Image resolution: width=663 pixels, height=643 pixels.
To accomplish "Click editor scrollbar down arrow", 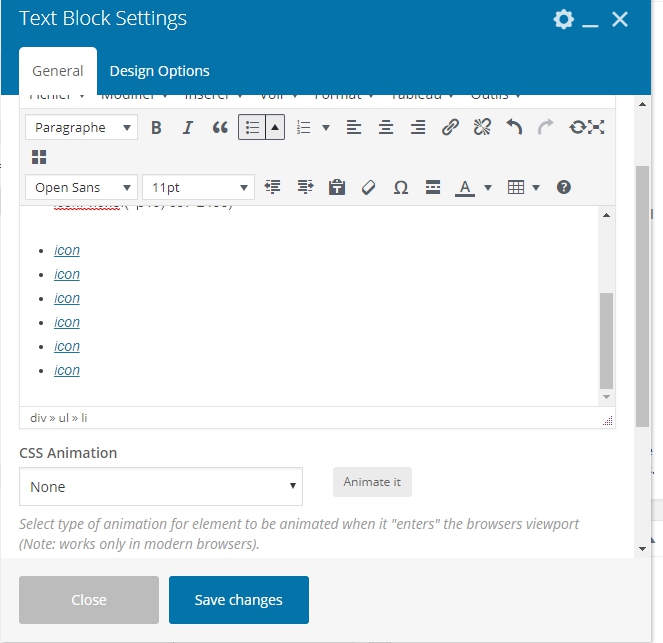I will coord(606,397).
